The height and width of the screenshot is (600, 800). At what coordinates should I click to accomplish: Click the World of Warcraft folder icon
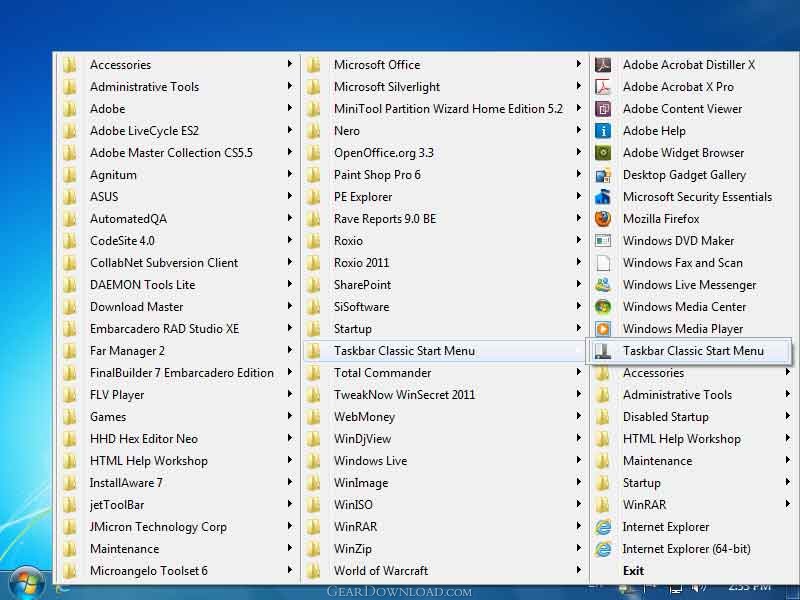click(313, 570)
